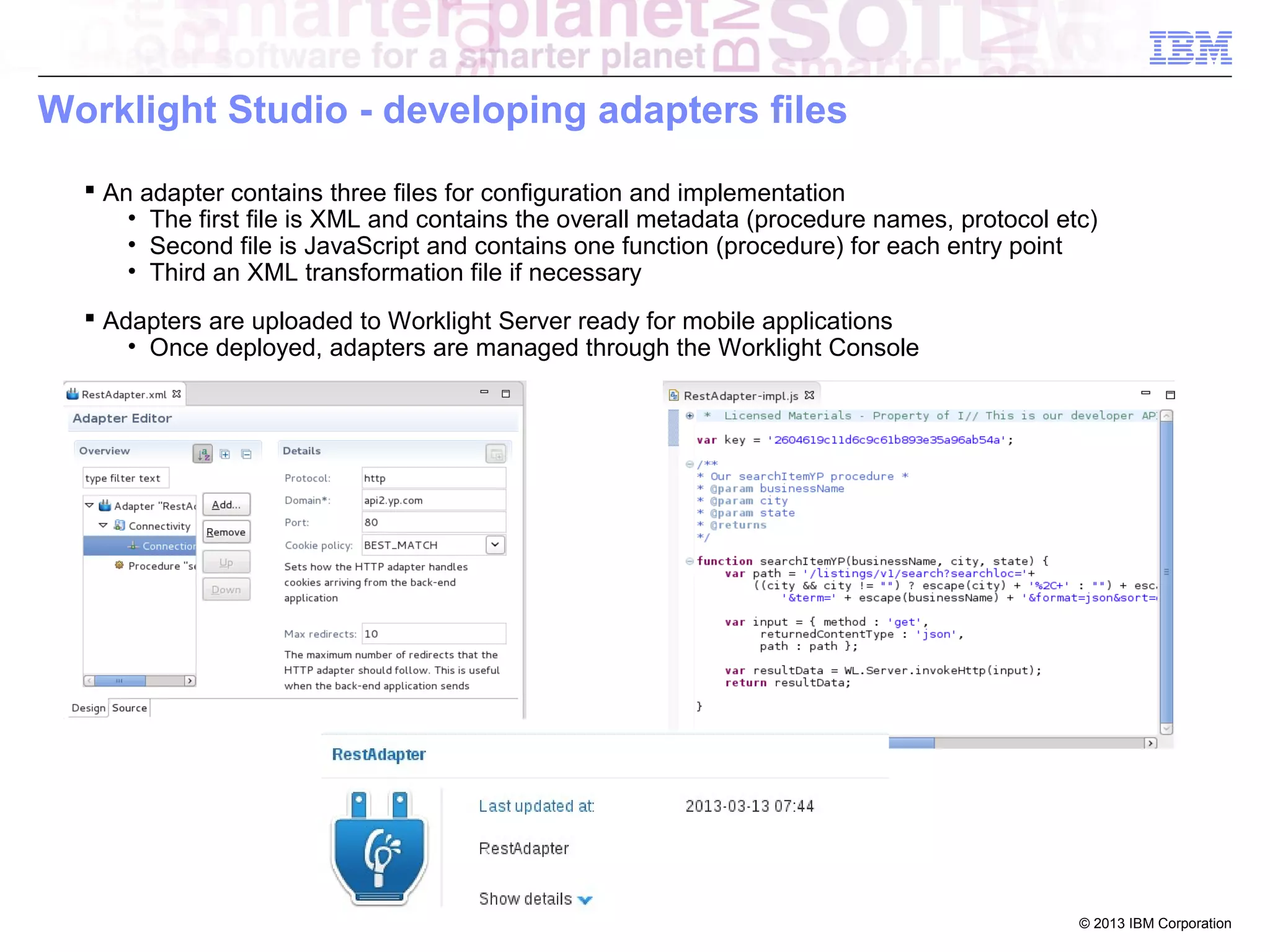Close the RestAdapter-impl.js editor tab
This screenshot has height=952, width=1270.
coord(809,395)
